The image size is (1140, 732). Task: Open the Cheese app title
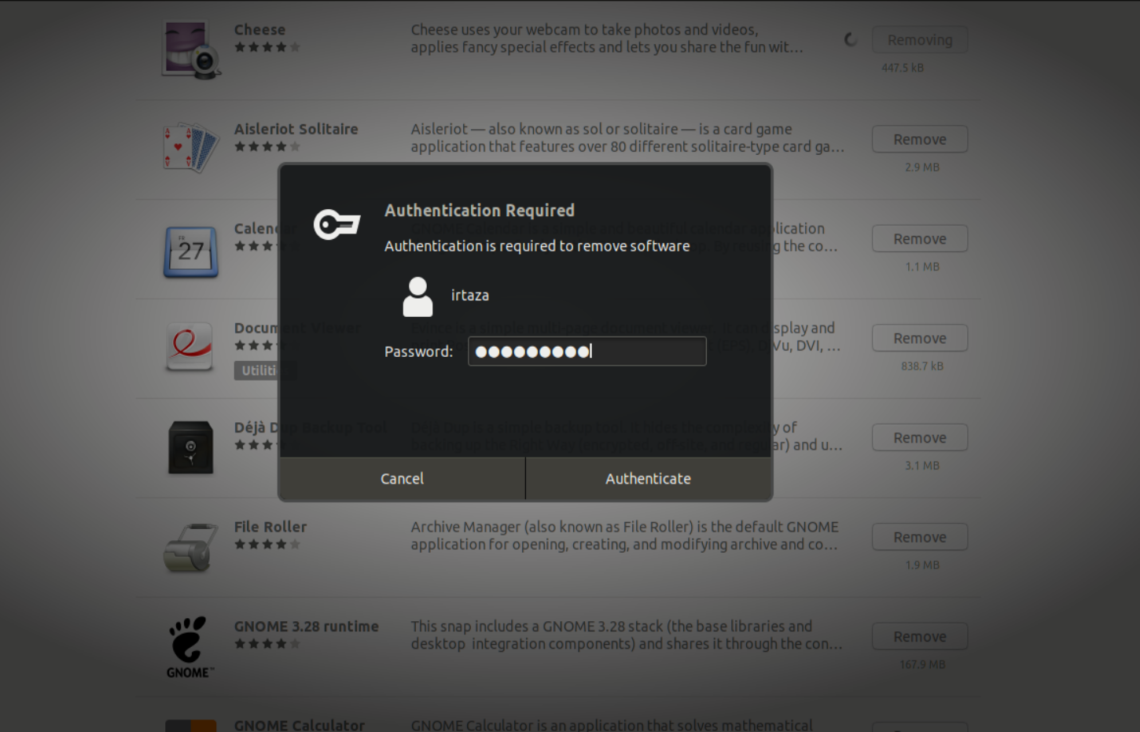(x=260, y=30)
